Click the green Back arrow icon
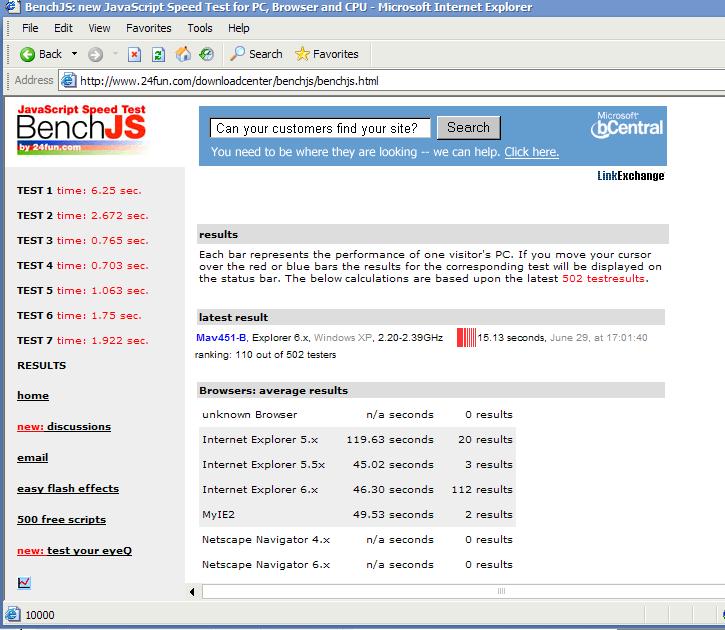 (27, 55)
